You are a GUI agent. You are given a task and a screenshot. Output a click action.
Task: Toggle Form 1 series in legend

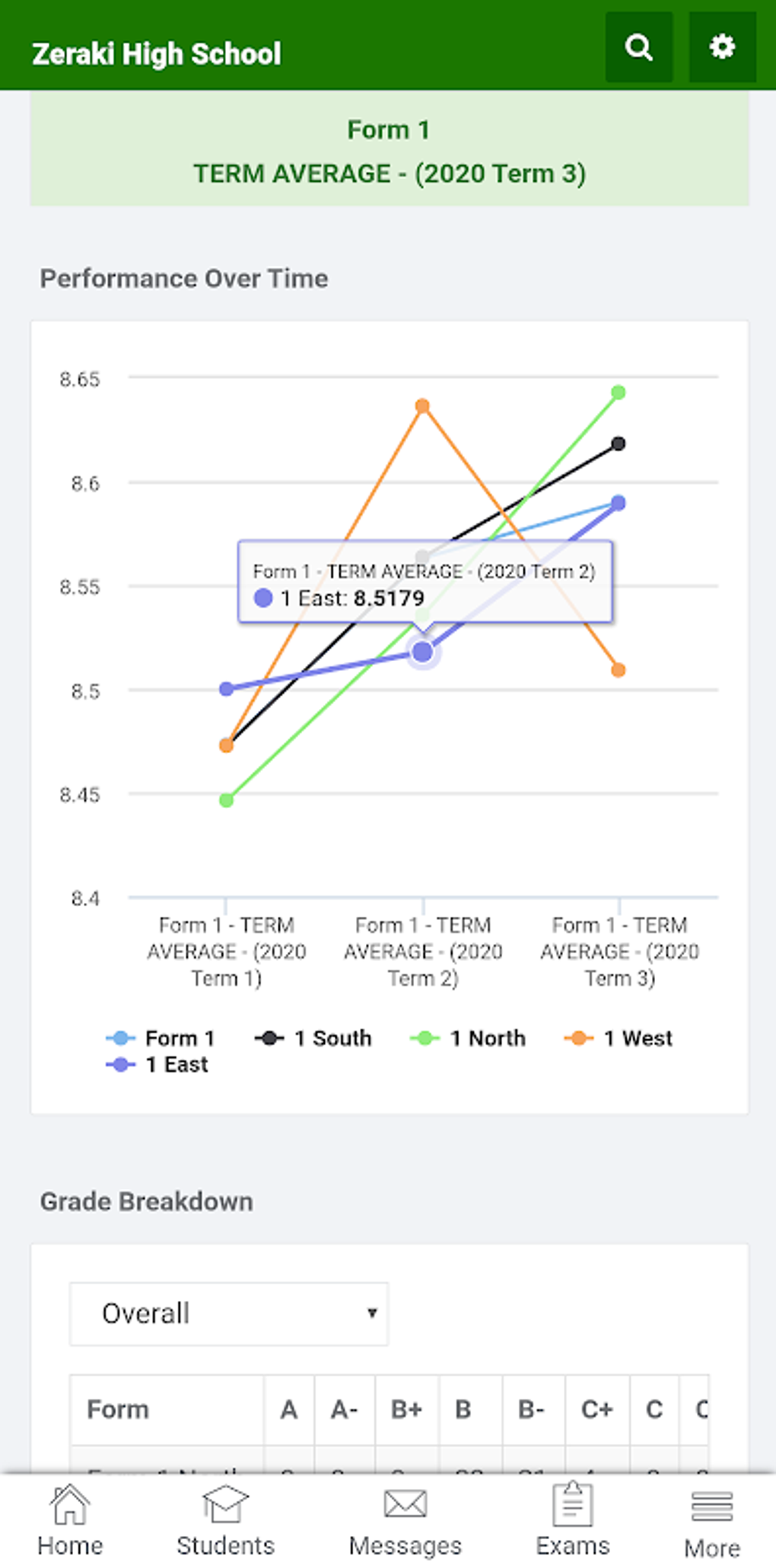tap(161, 1038)
